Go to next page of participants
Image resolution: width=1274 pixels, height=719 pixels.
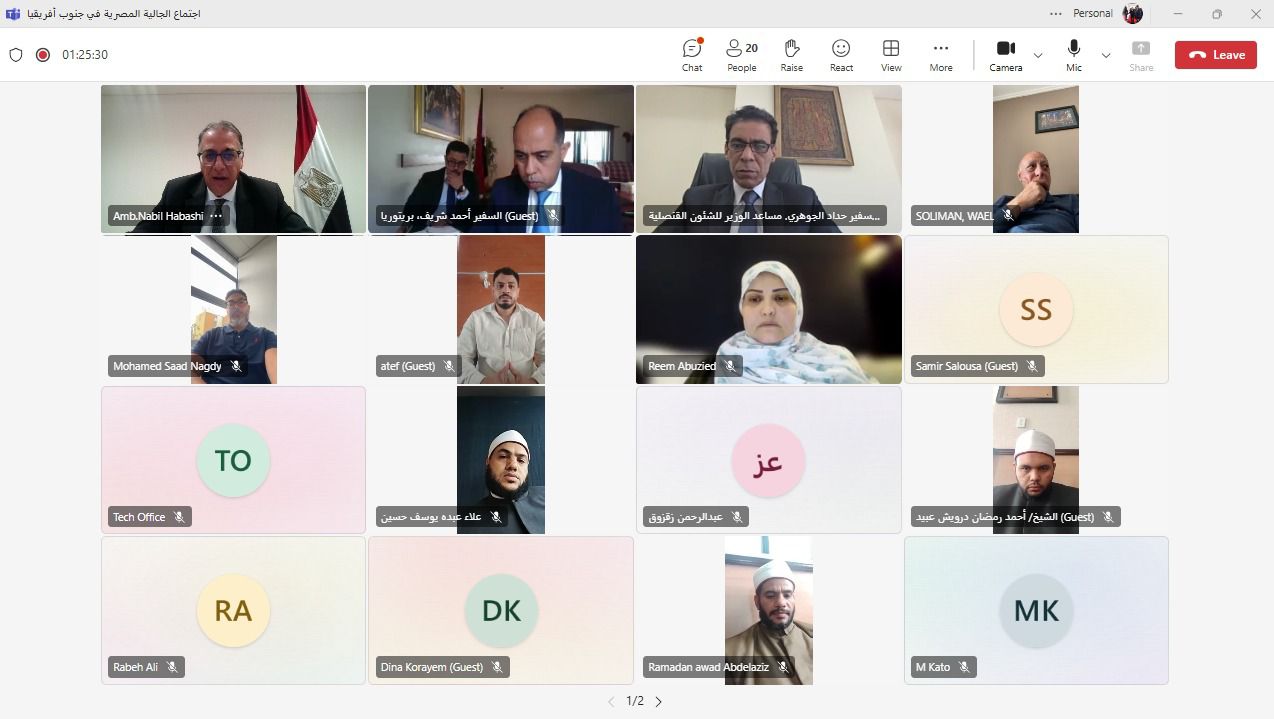tap(658, 702)
